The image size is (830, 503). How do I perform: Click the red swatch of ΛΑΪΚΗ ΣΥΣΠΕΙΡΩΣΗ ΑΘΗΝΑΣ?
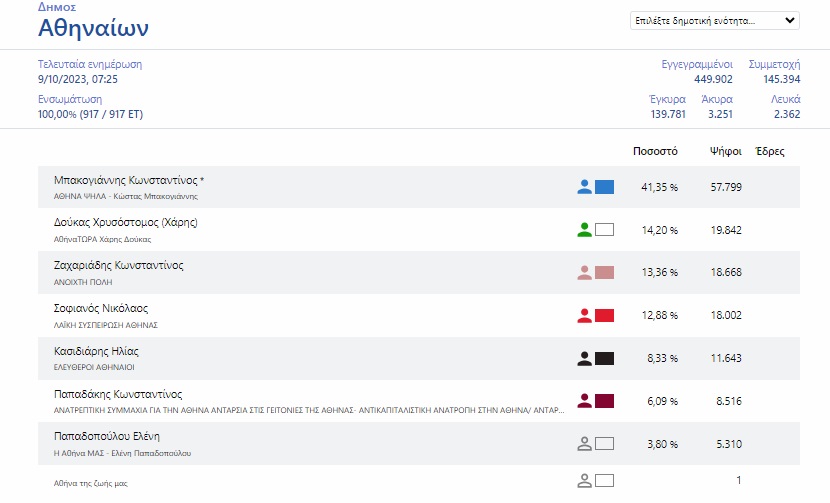(604, 315)
